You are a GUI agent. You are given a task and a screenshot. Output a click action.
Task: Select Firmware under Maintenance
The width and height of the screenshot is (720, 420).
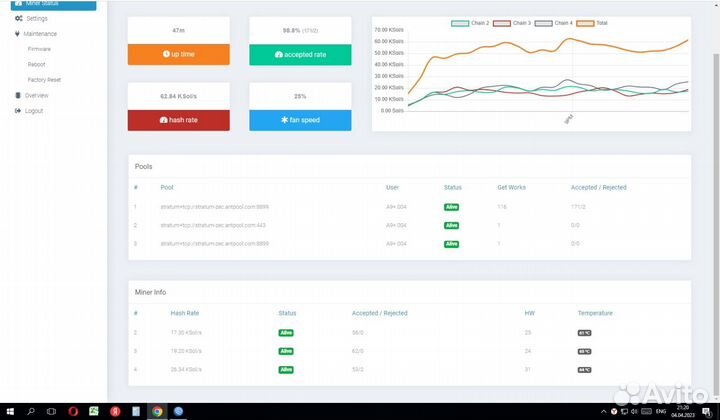tap(39, 48)
